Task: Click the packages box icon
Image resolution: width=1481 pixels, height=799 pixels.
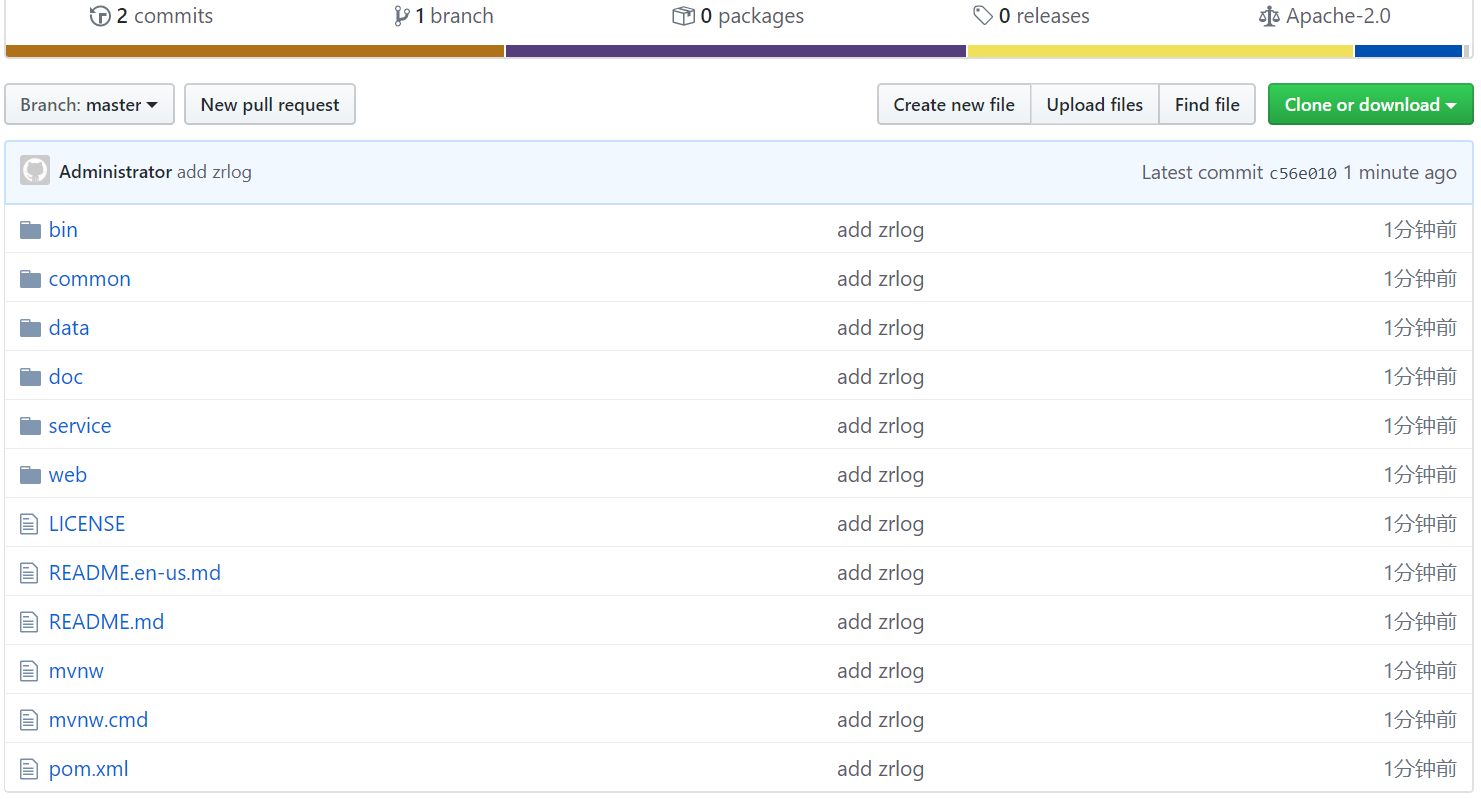Action: [683, 16]
